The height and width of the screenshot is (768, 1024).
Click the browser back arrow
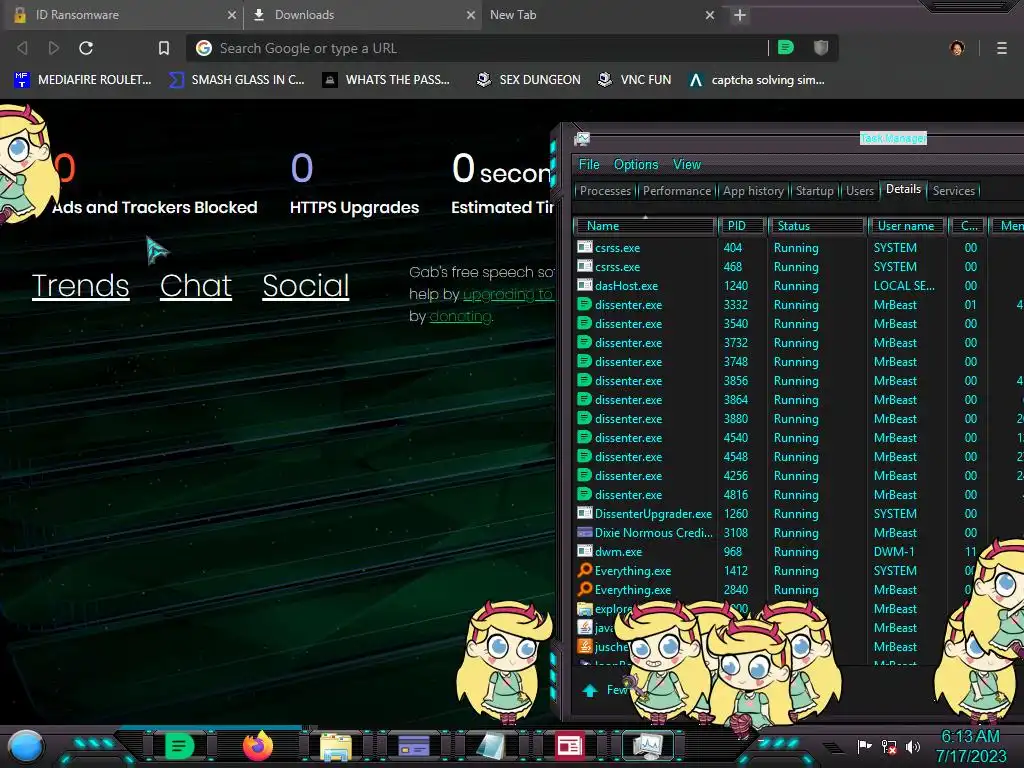(x=22, y=48)
